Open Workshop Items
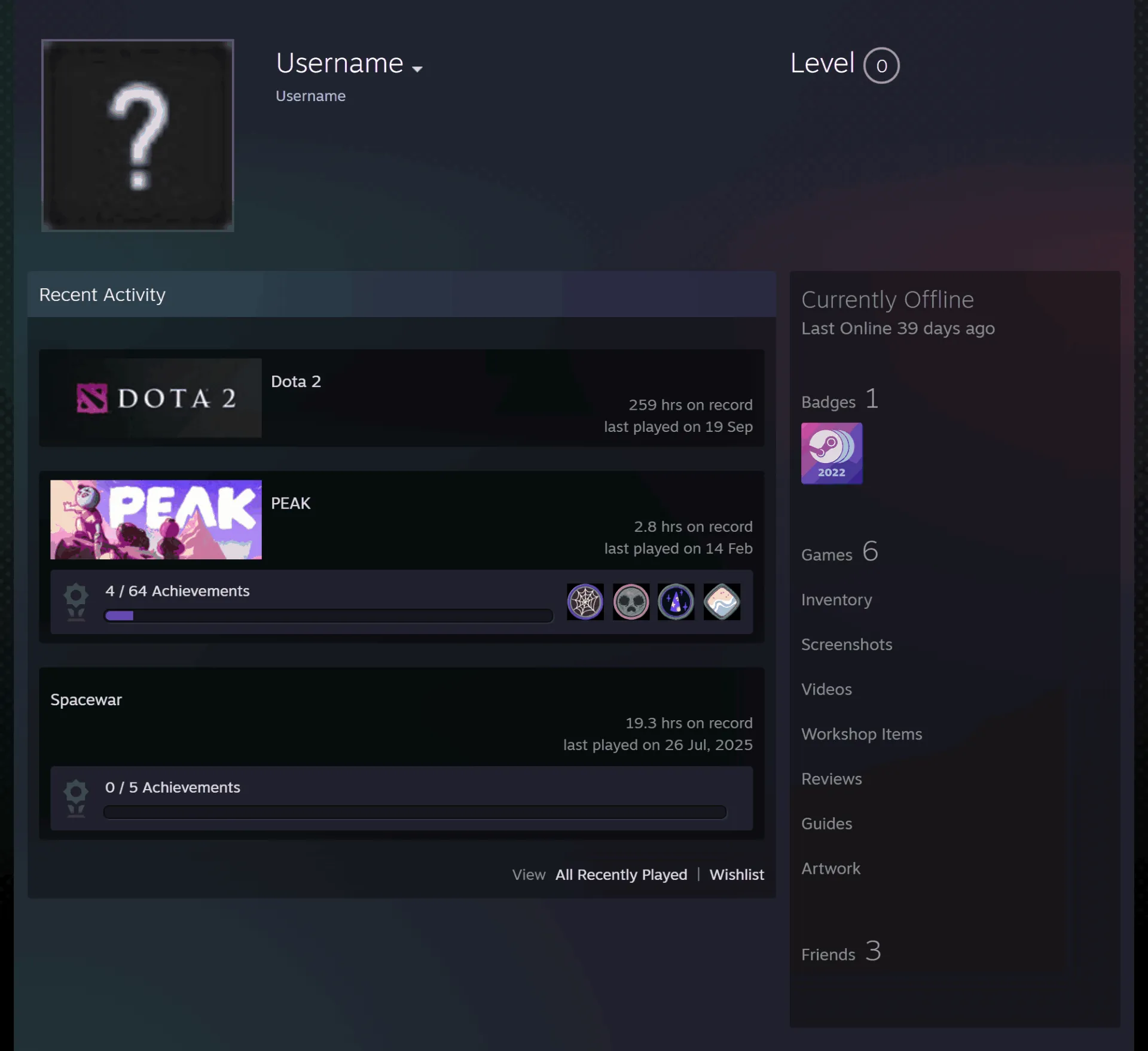The image size is (1148, 1051). click(x=862, y=734)
